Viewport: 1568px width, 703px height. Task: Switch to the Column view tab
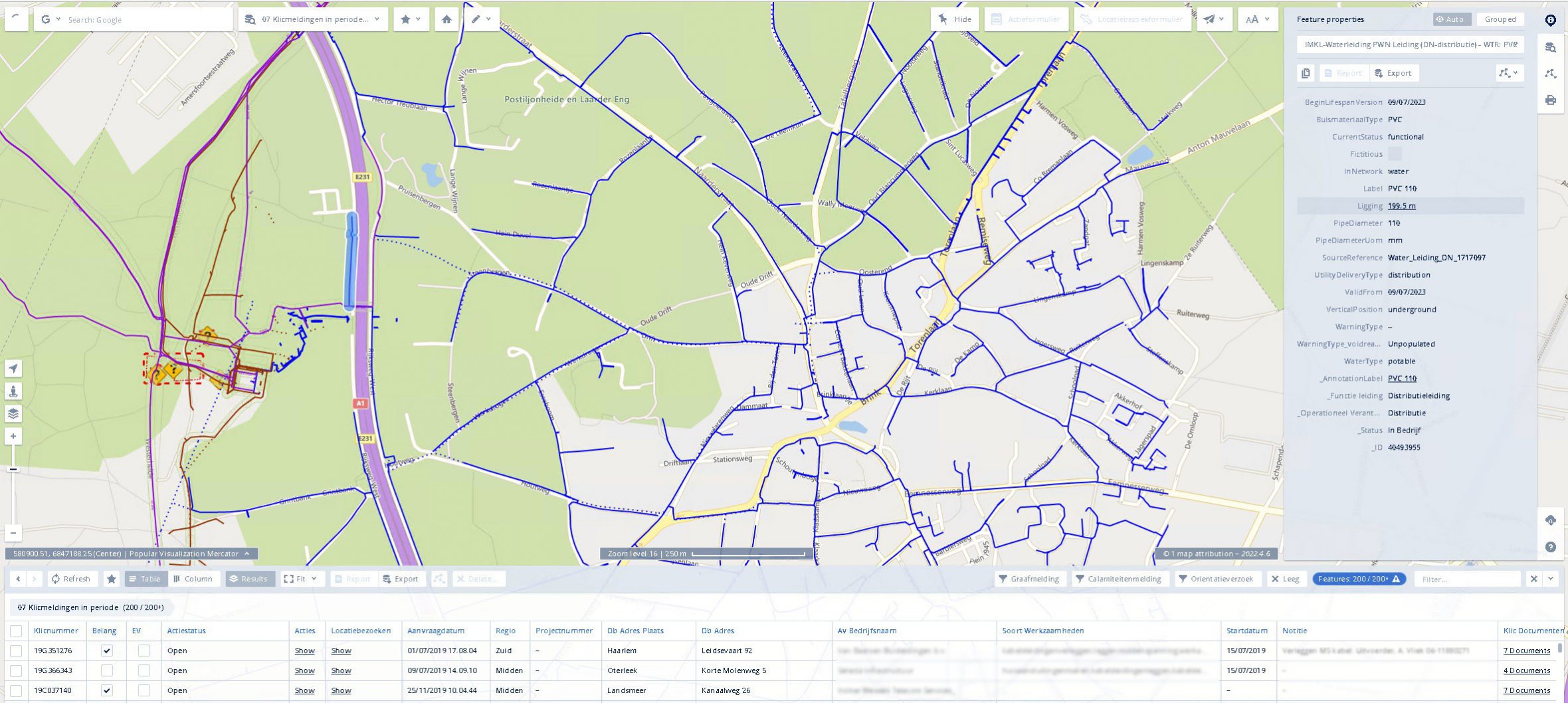(193, 579)
